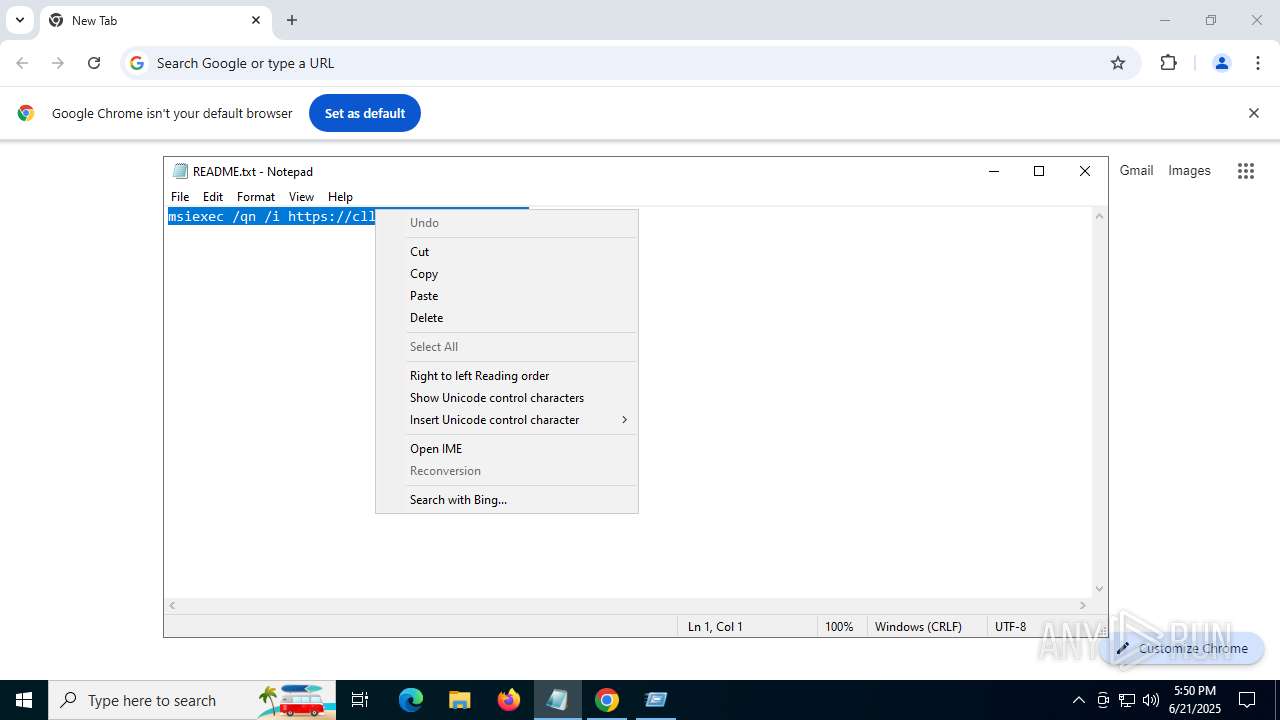Open Chrome Extensions puzzle icon
1280x720 pixels.
pyautogui.click(x=1168, y=63)
